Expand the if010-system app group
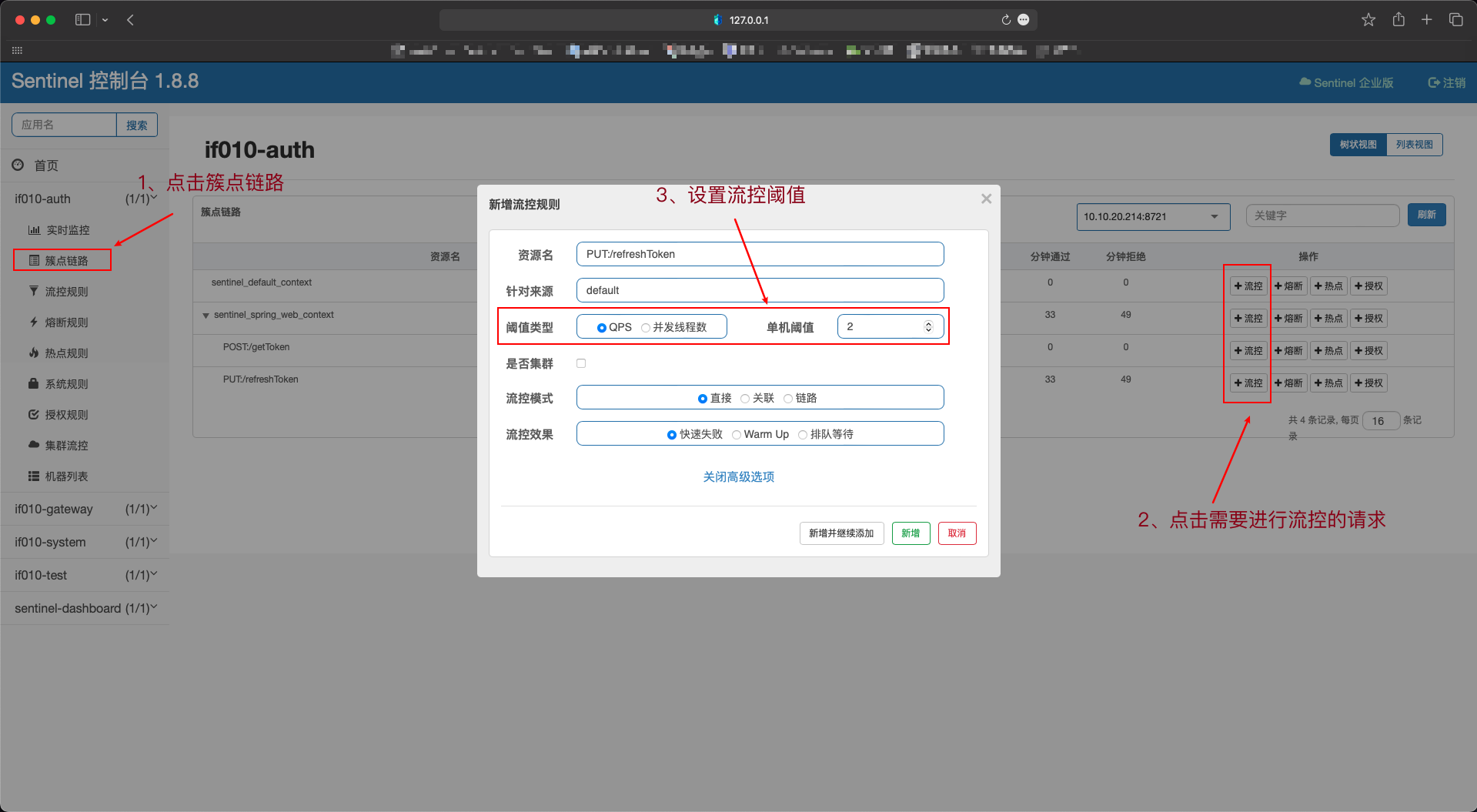 (x=85, y=542)
